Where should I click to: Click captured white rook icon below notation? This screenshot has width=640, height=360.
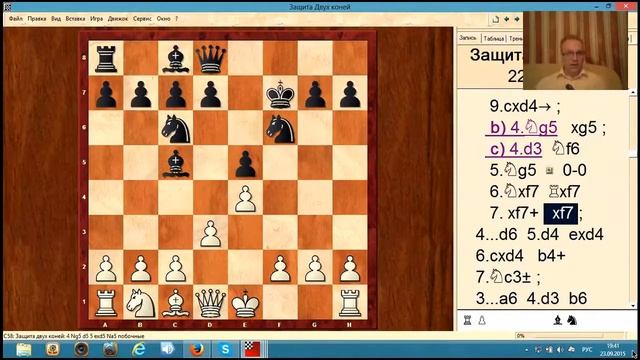coord(468,321)
